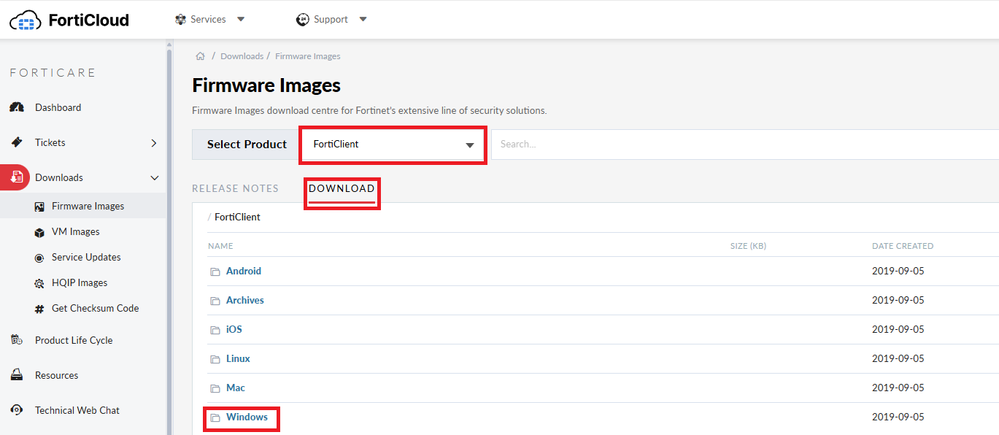Click the Tickets tag icon
999x435 pixels.
click(17, 143)
